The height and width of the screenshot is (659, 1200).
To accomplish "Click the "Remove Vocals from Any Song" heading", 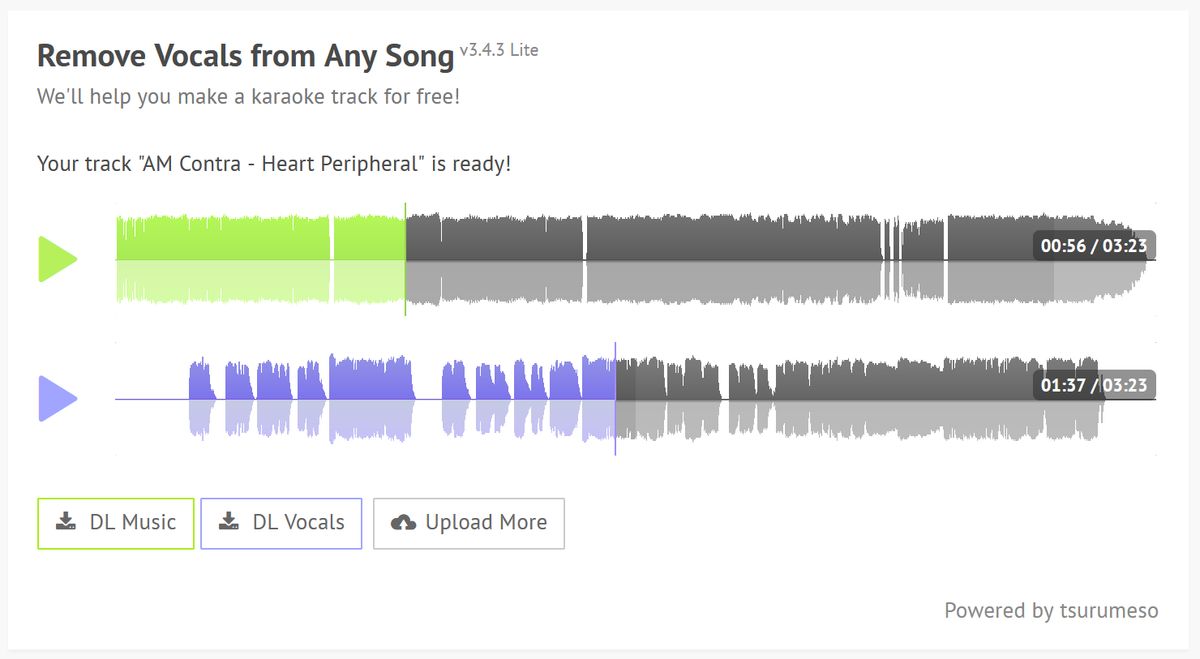I will [x=245, y=56].
